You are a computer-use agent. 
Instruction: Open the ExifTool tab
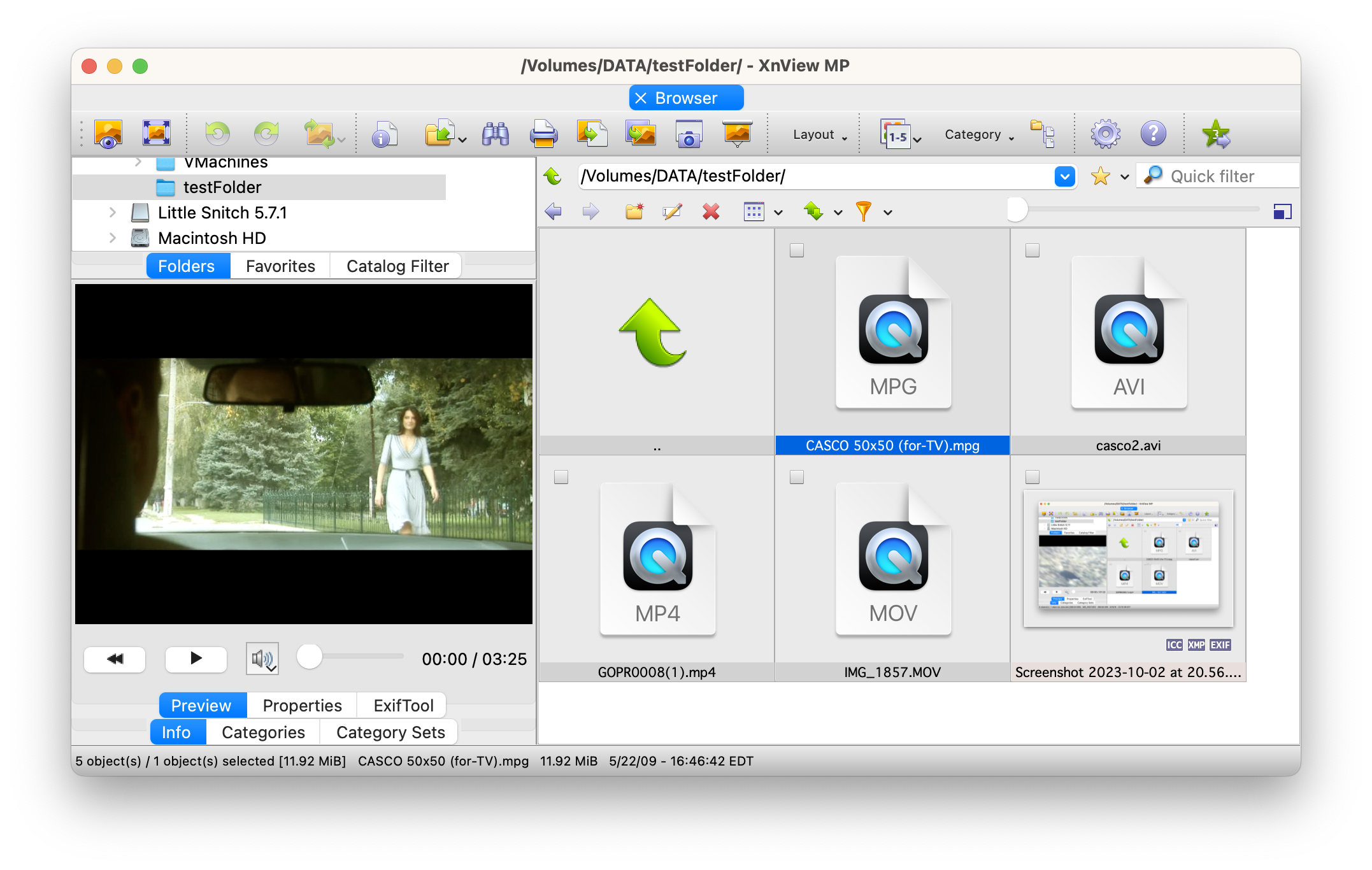point(403,706)
